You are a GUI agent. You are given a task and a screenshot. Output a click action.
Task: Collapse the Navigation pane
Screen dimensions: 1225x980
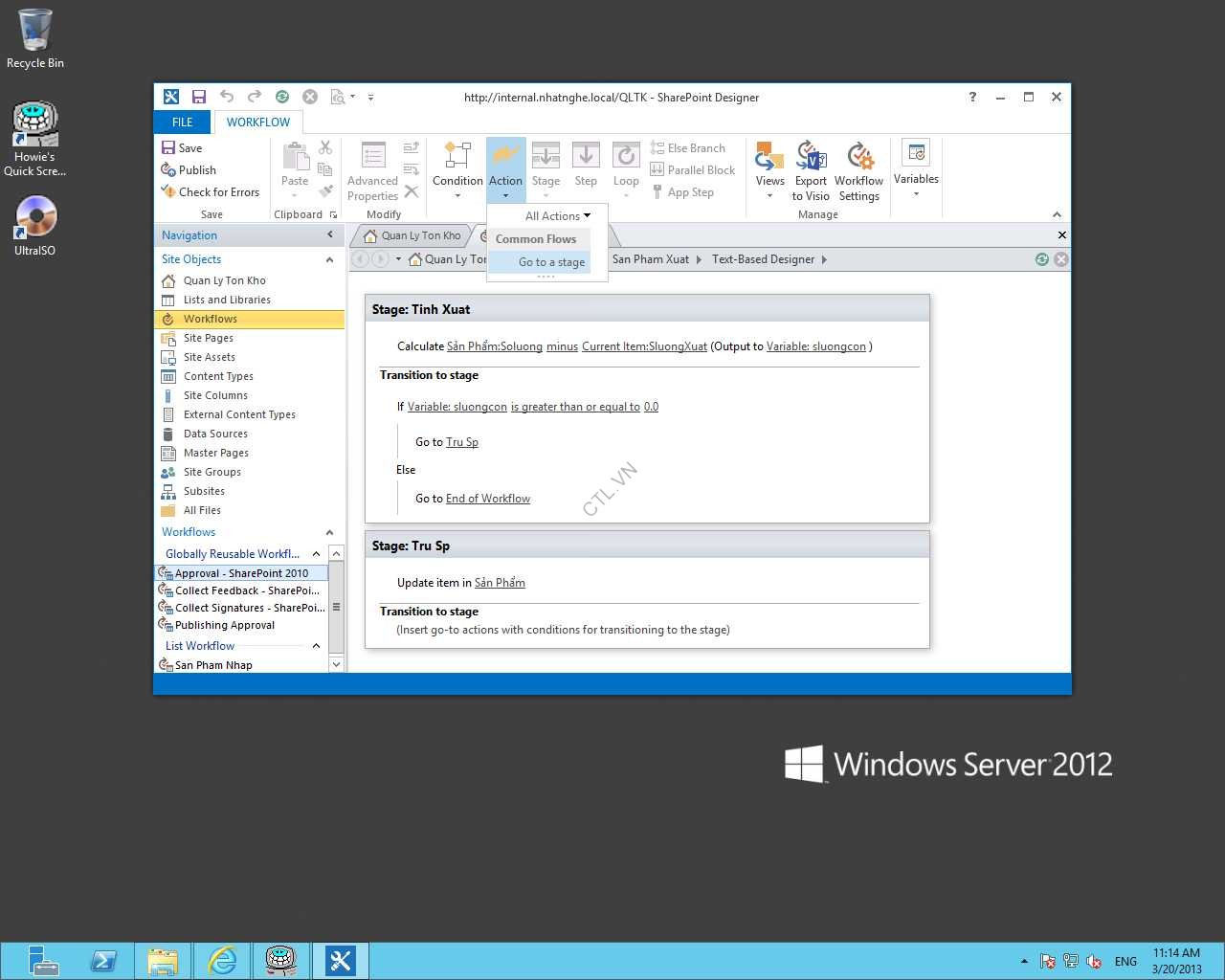(x=330, y=235)
